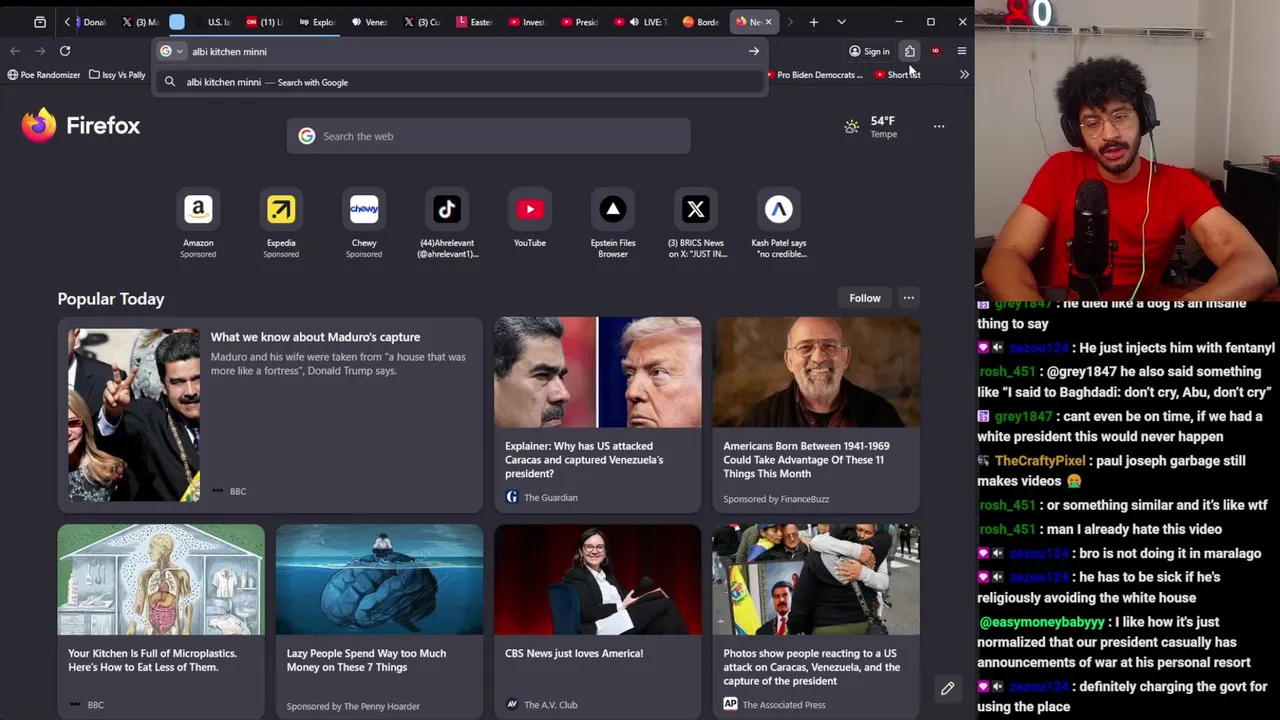Go back using the back arrow

[15, 51]
